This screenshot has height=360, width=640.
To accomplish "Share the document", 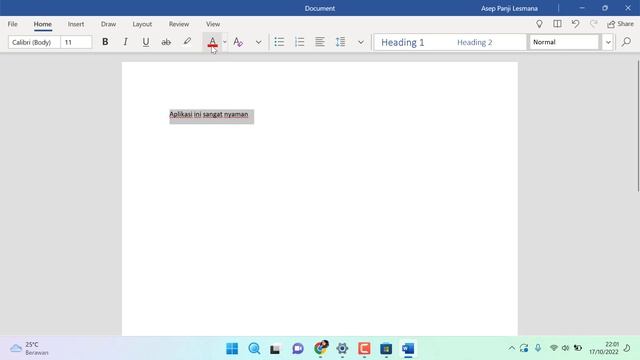I will point(620,24).
